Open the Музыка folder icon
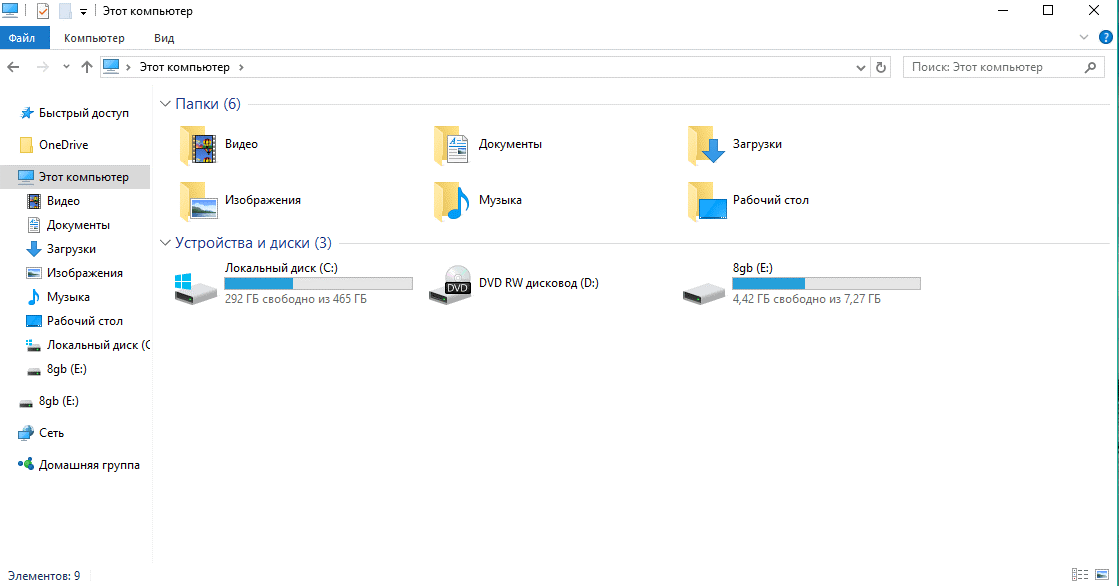 click(x=452, y=201)
